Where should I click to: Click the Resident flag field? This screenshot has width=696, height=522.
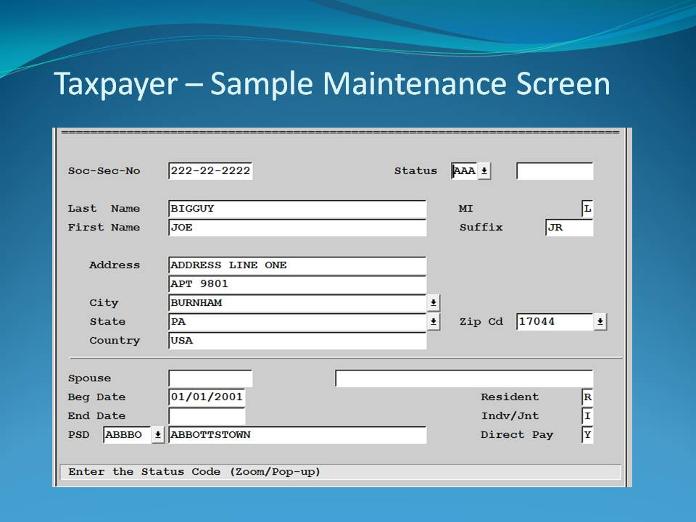588,397
